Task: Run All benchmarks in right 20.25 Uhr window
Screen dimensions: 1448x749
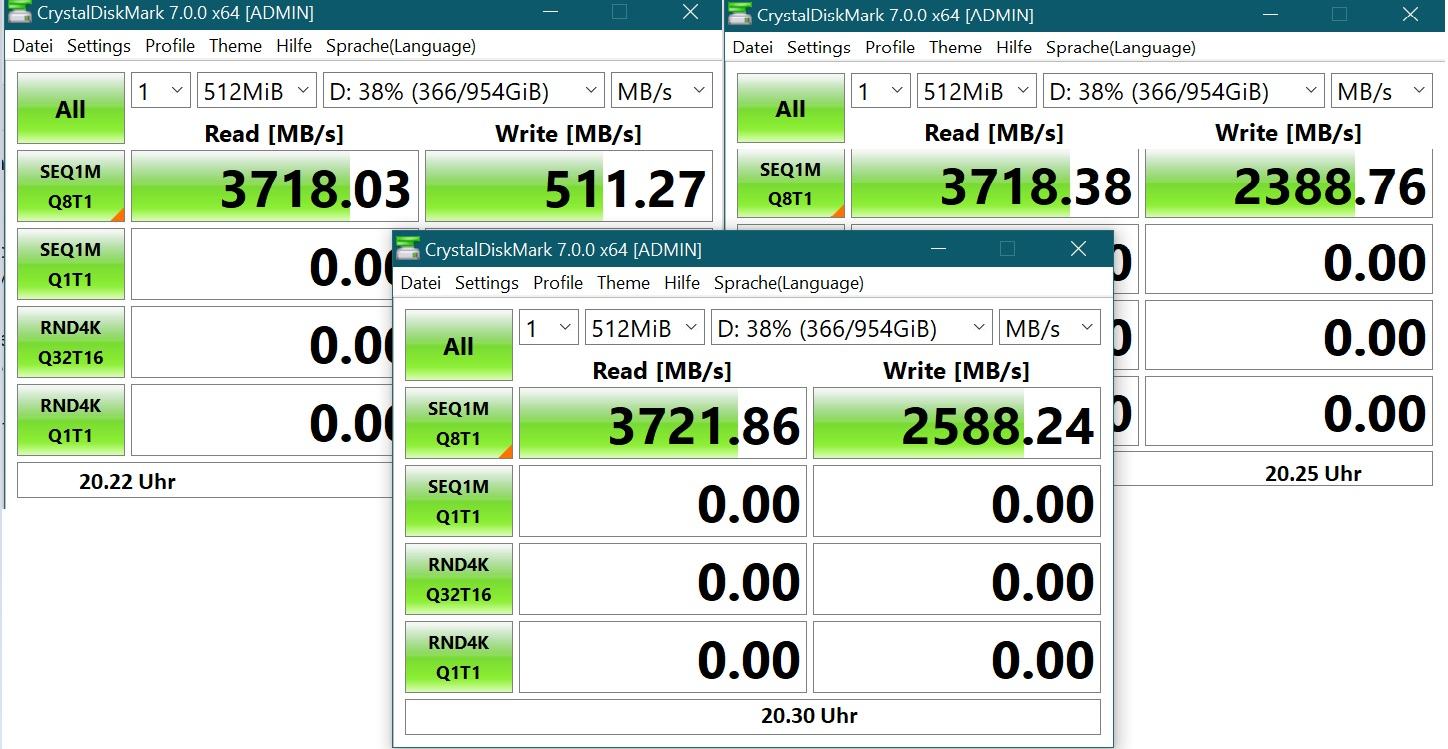Action: (x=791, y=108)
